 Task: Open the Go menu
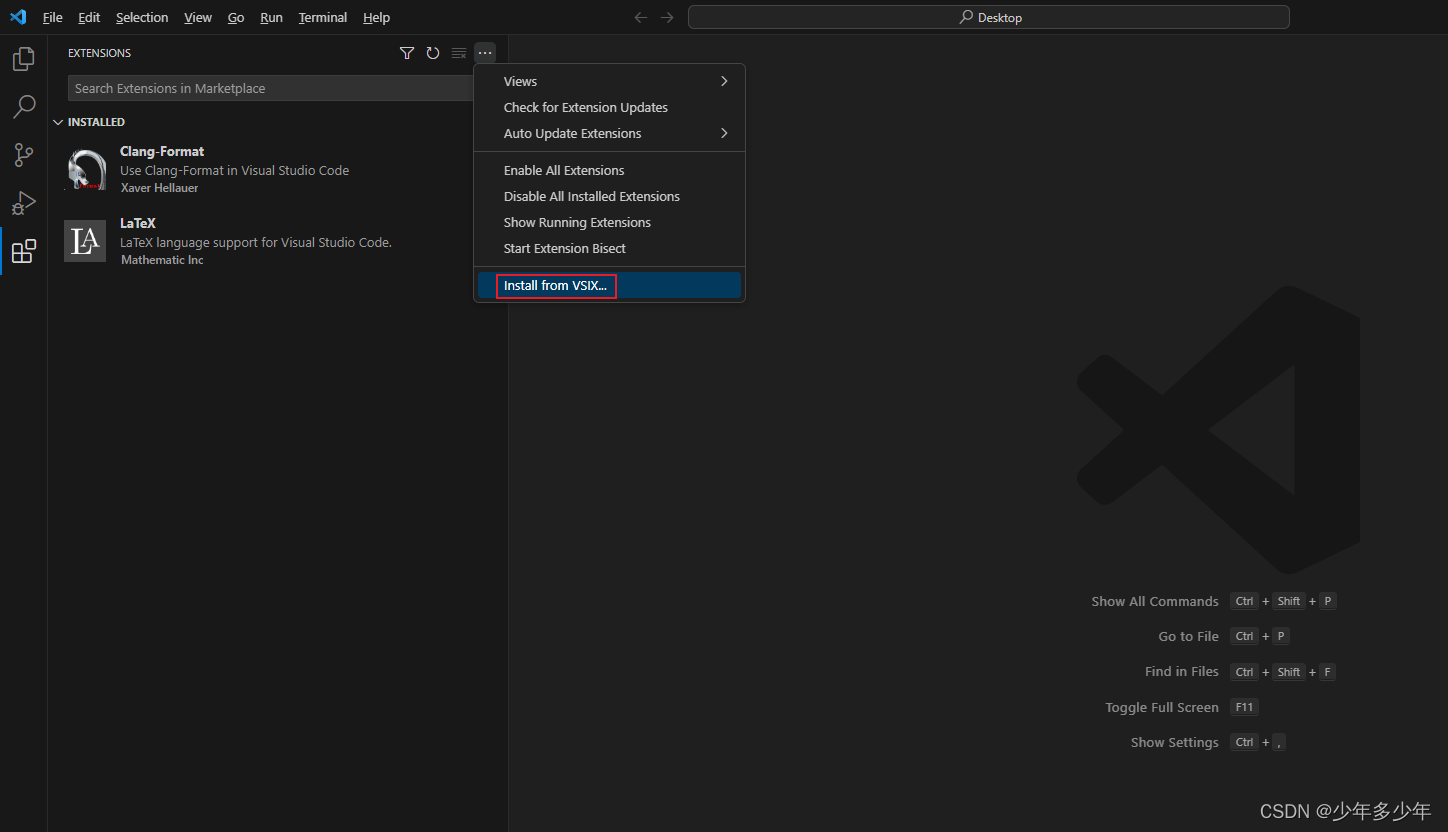pyautogui.click(x=236, y=17)
